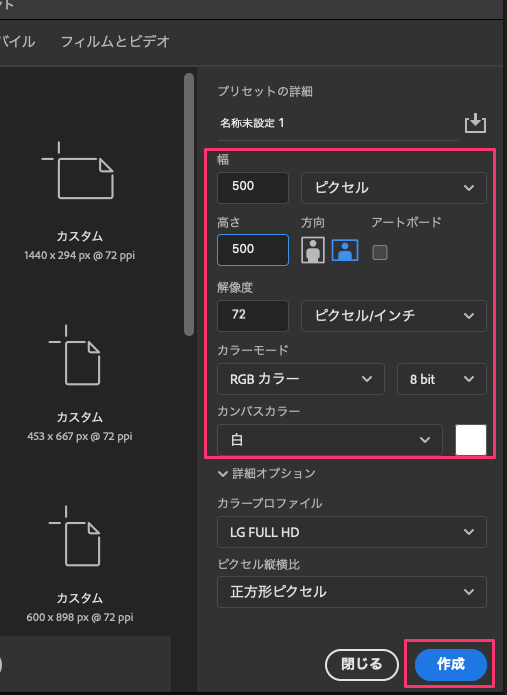
Task: Open the RGB カラー mode dropdown
Action: point(301,379)
